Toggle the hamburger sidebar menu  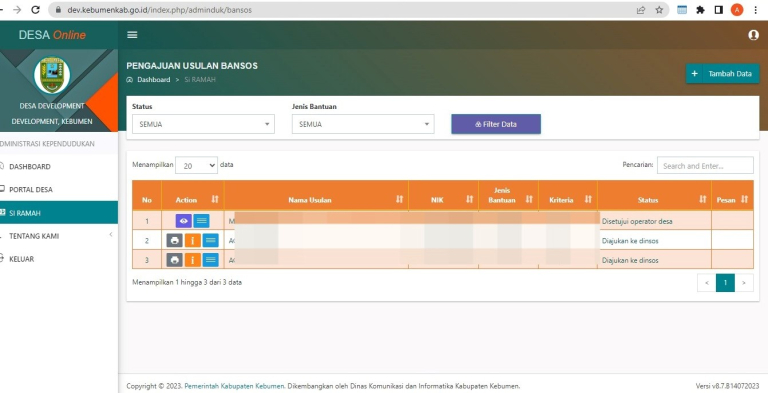pyautogui.click(x=132, y=35)
